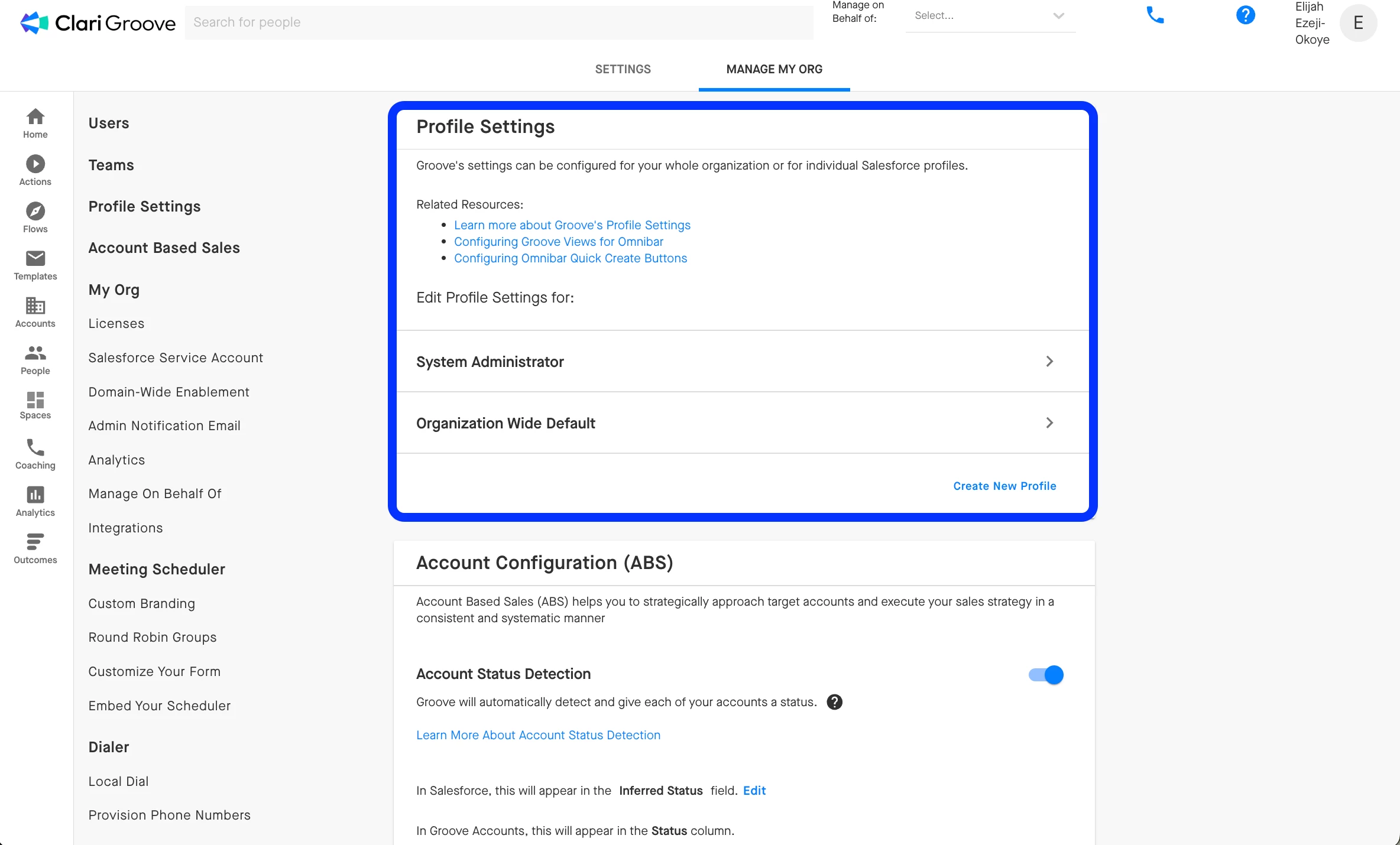Image resolution: width=1400 pixels, height=845 pixels.
Task: Open Accounts building icon
Action: (35, 312)
